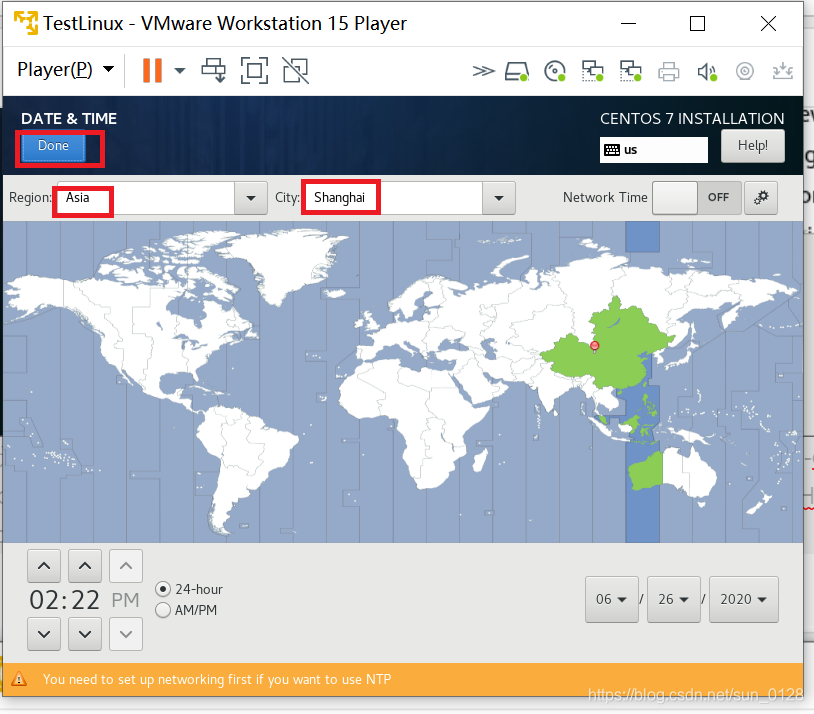The width and height of the screenshot is (814, 714).
Task: Click the sound card icon
Action: coord(707,72)
